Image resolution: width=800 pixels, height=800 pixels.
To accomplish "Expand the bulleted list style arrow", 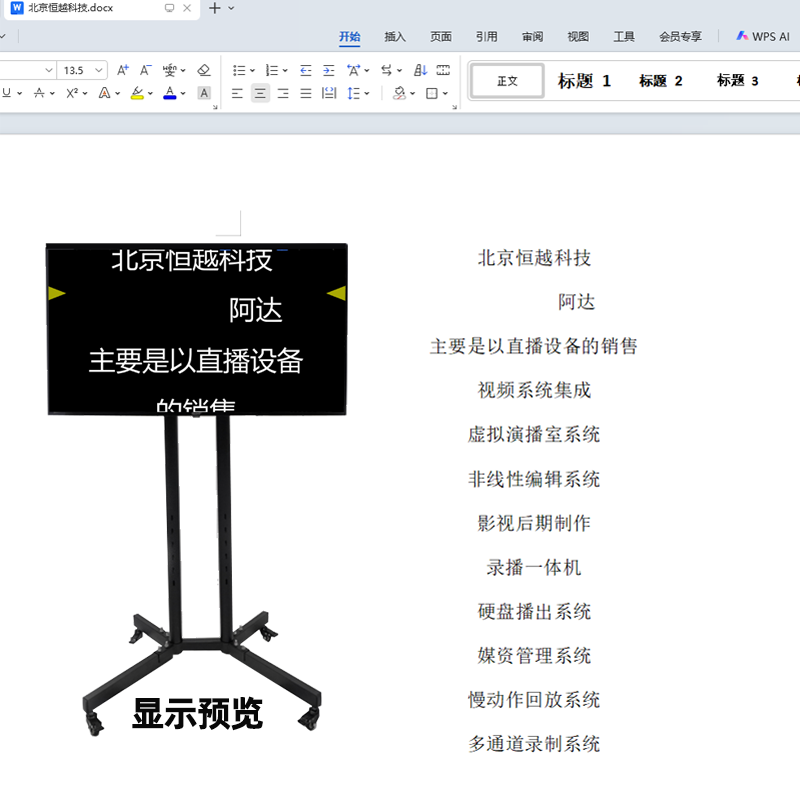I will [x=252, y=70].
